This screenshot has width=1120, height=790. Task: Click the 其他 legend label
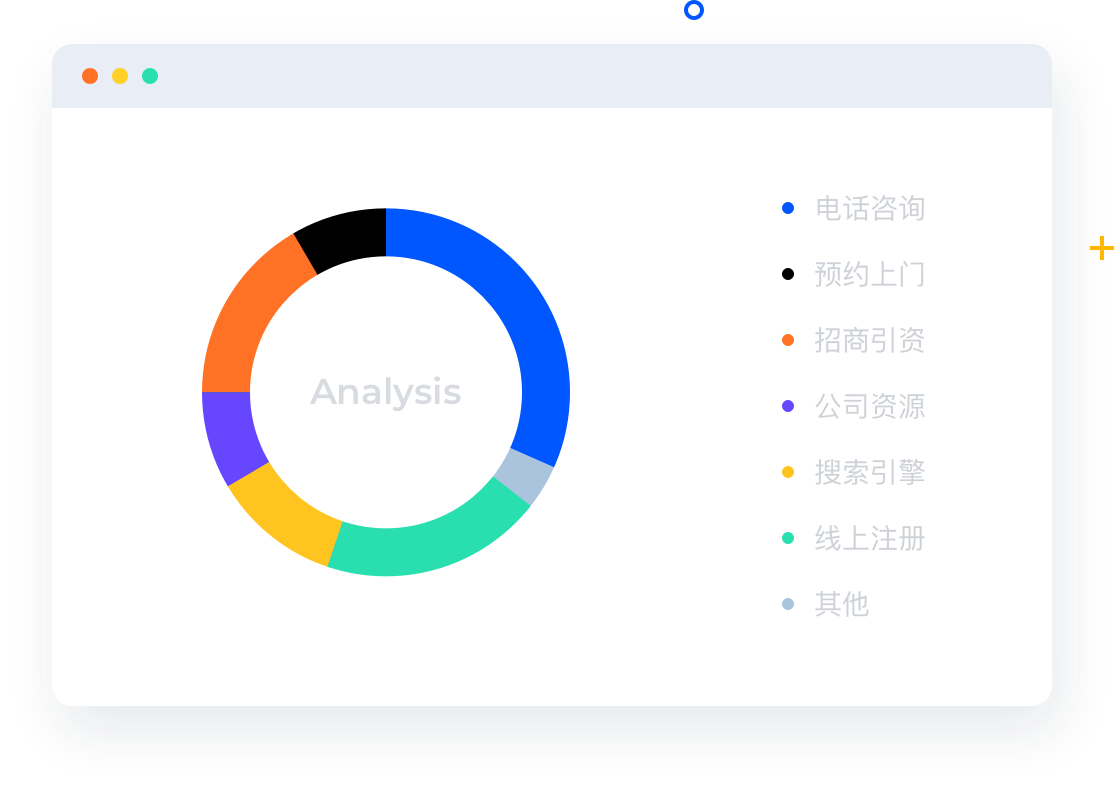pos(842,604)
